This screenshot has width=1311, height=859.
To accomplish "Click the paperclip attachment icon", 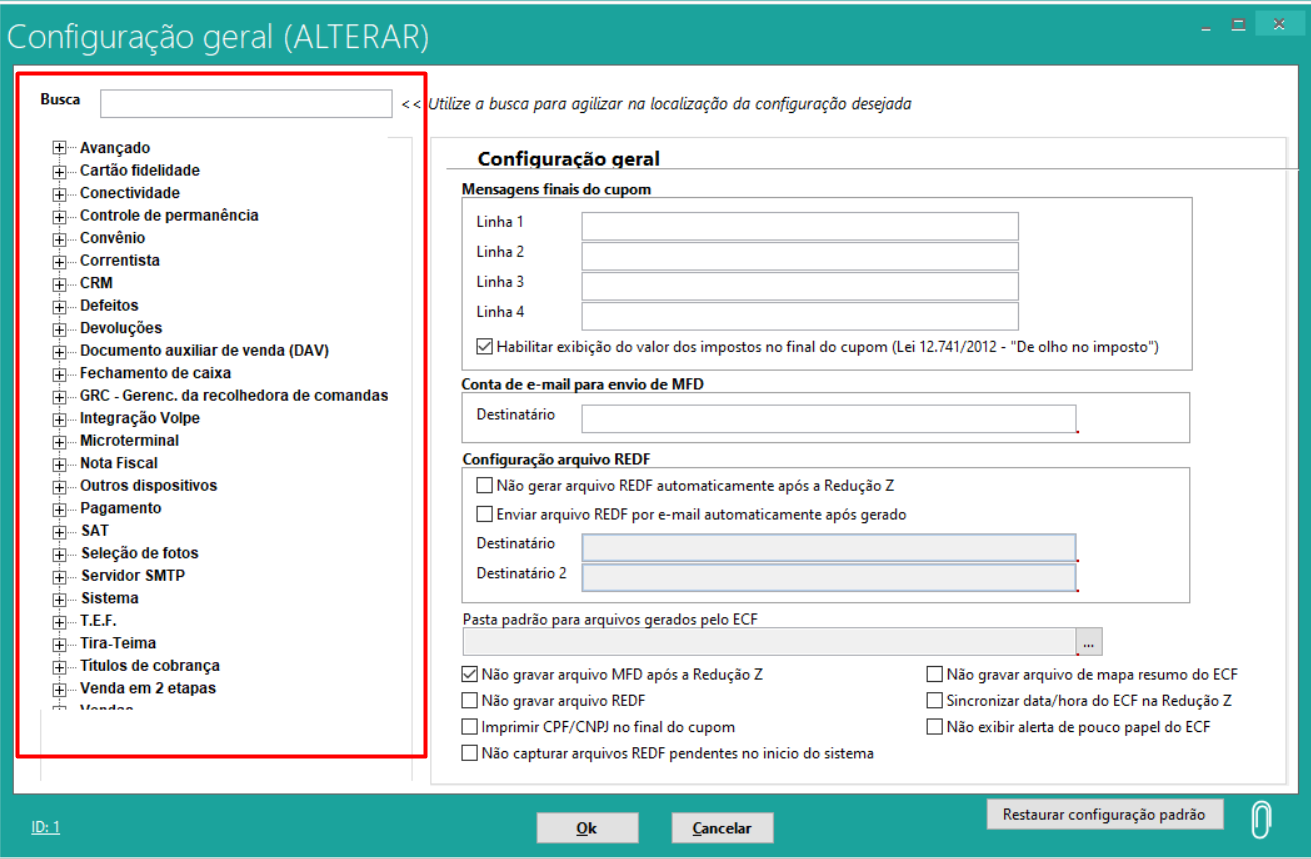I will click(1261, 819).
